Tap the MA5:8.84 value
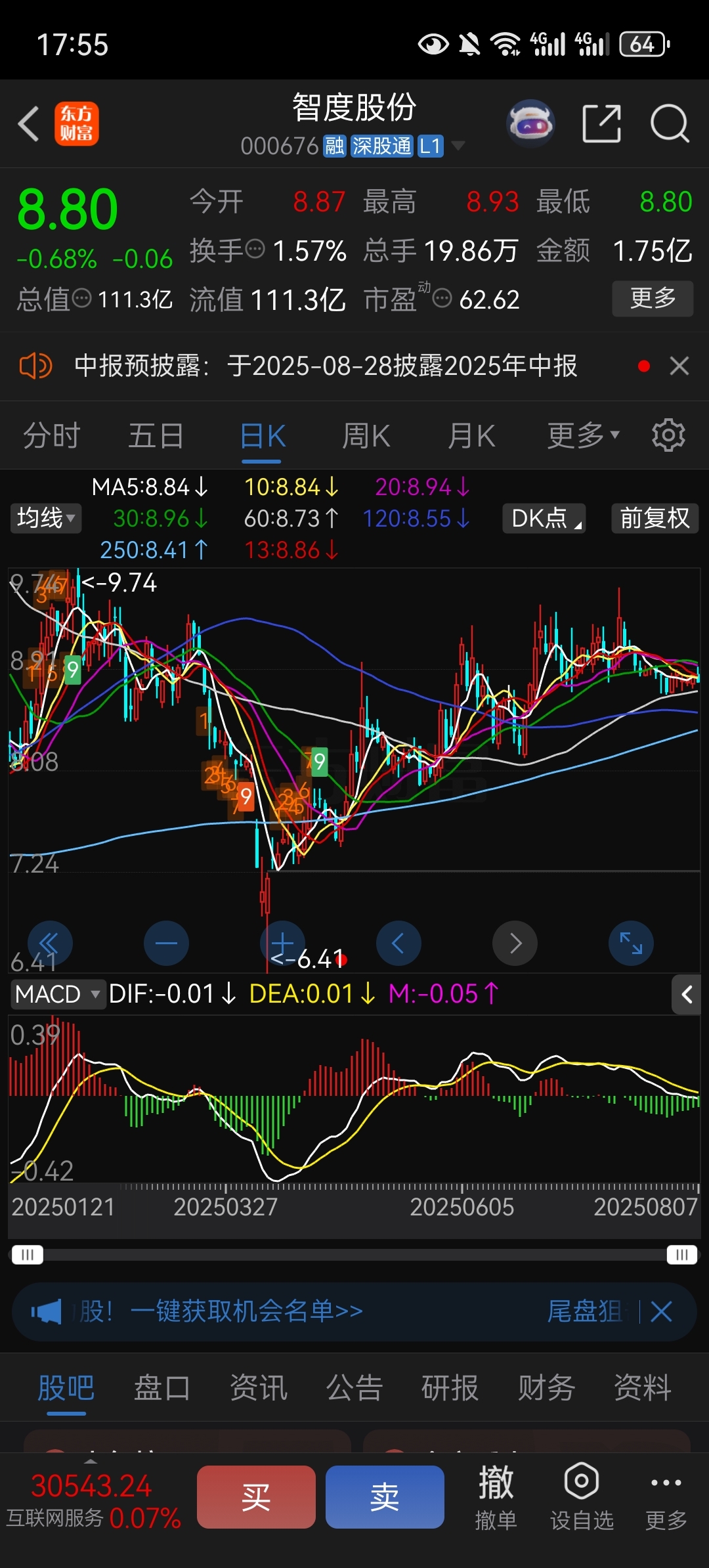 [150, 487]
